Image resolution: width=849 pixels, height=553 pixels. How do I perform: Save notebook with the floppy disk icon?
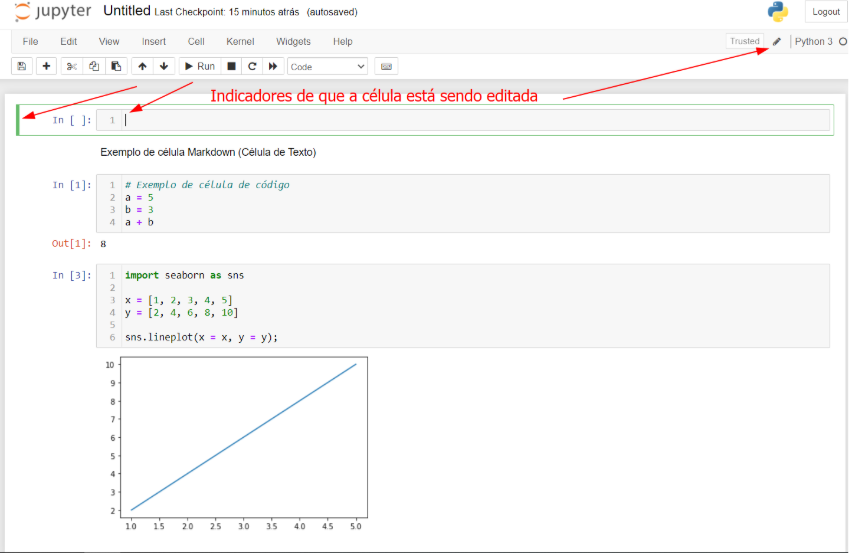pos(22,66)
